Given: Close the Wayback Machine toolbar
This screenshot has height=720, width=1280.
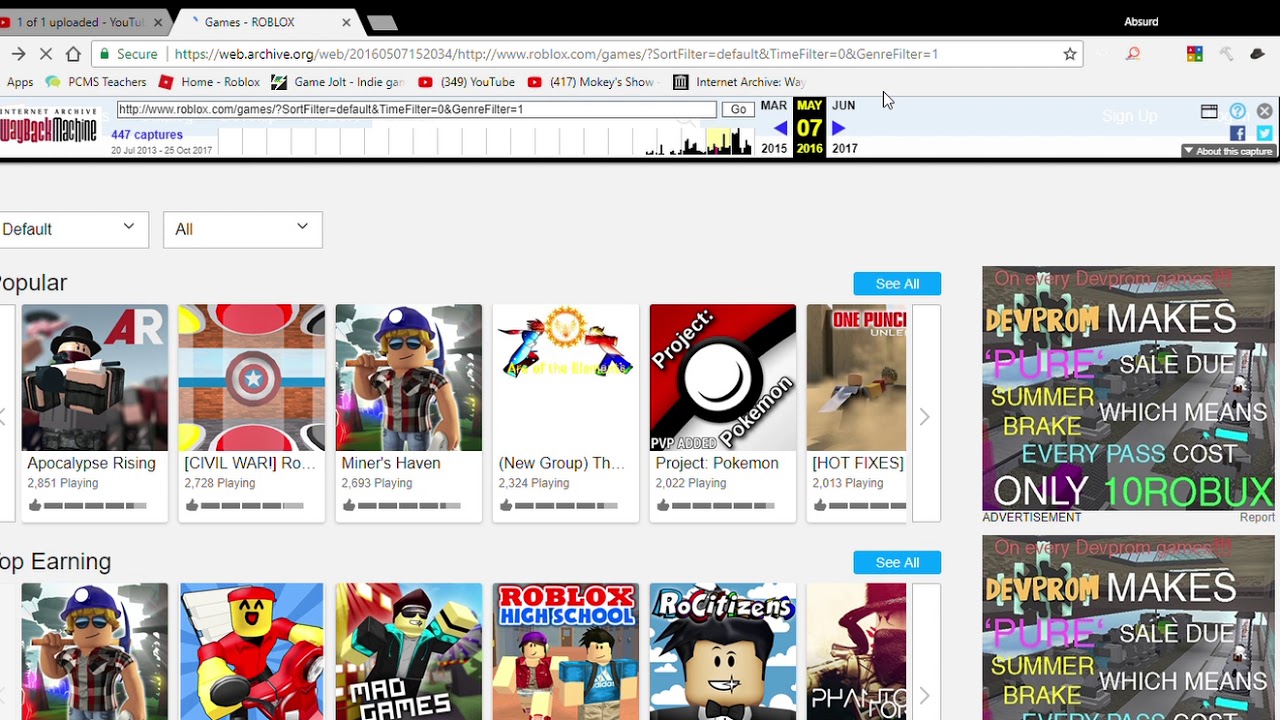Looking at the screenshot, I should click(1264, 111).
